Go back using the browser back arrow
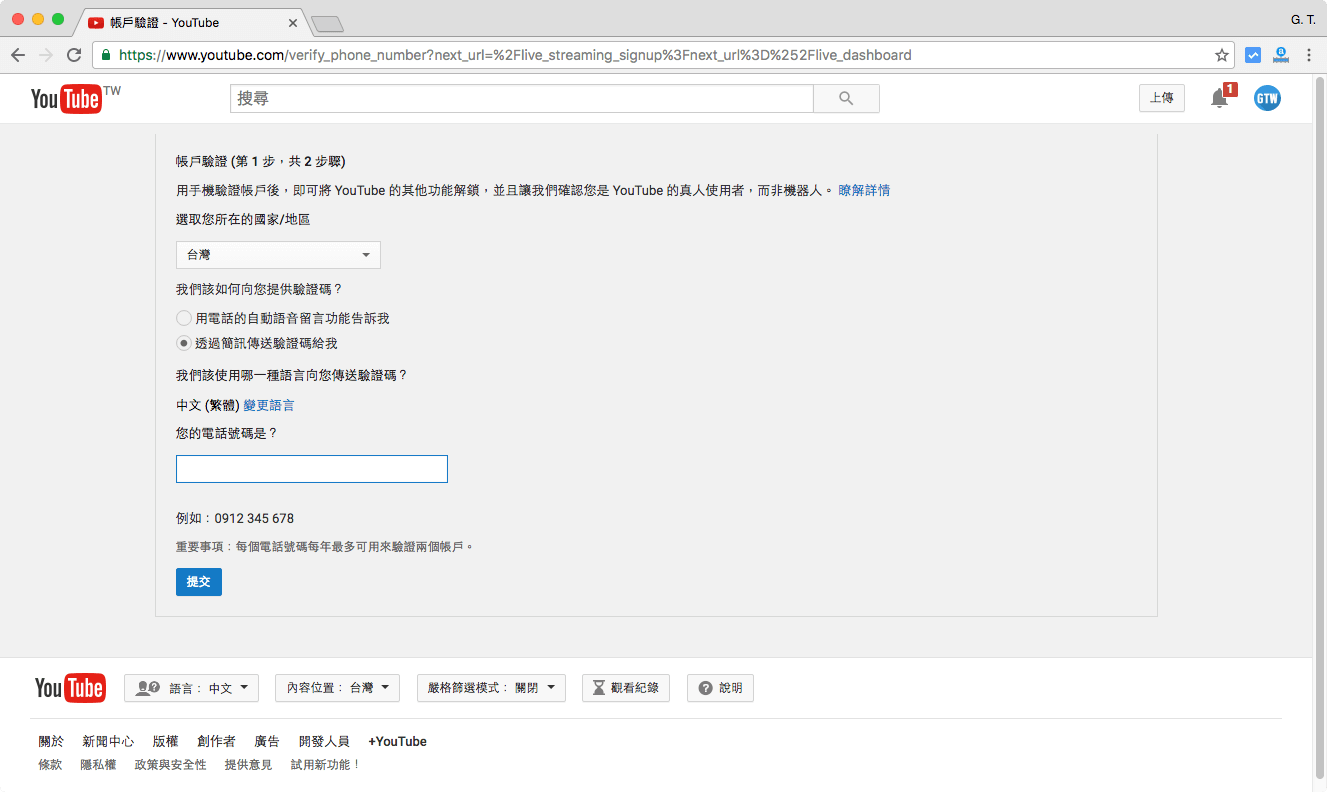The height and width of the screenshot is (792, 1327). click(18, 55)
